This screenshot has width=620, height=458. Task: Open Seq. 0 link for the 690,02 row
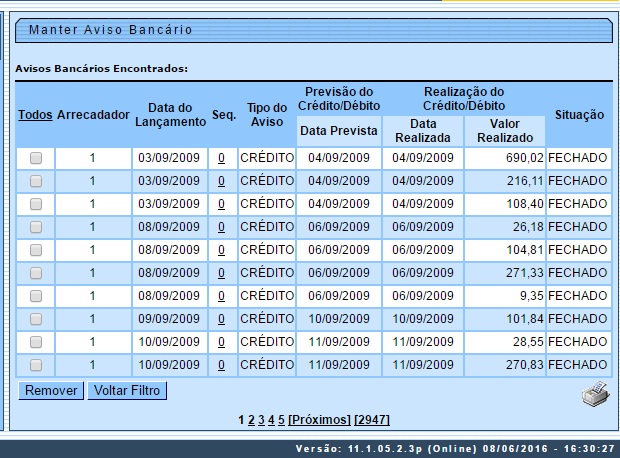(x=221, y=158)
